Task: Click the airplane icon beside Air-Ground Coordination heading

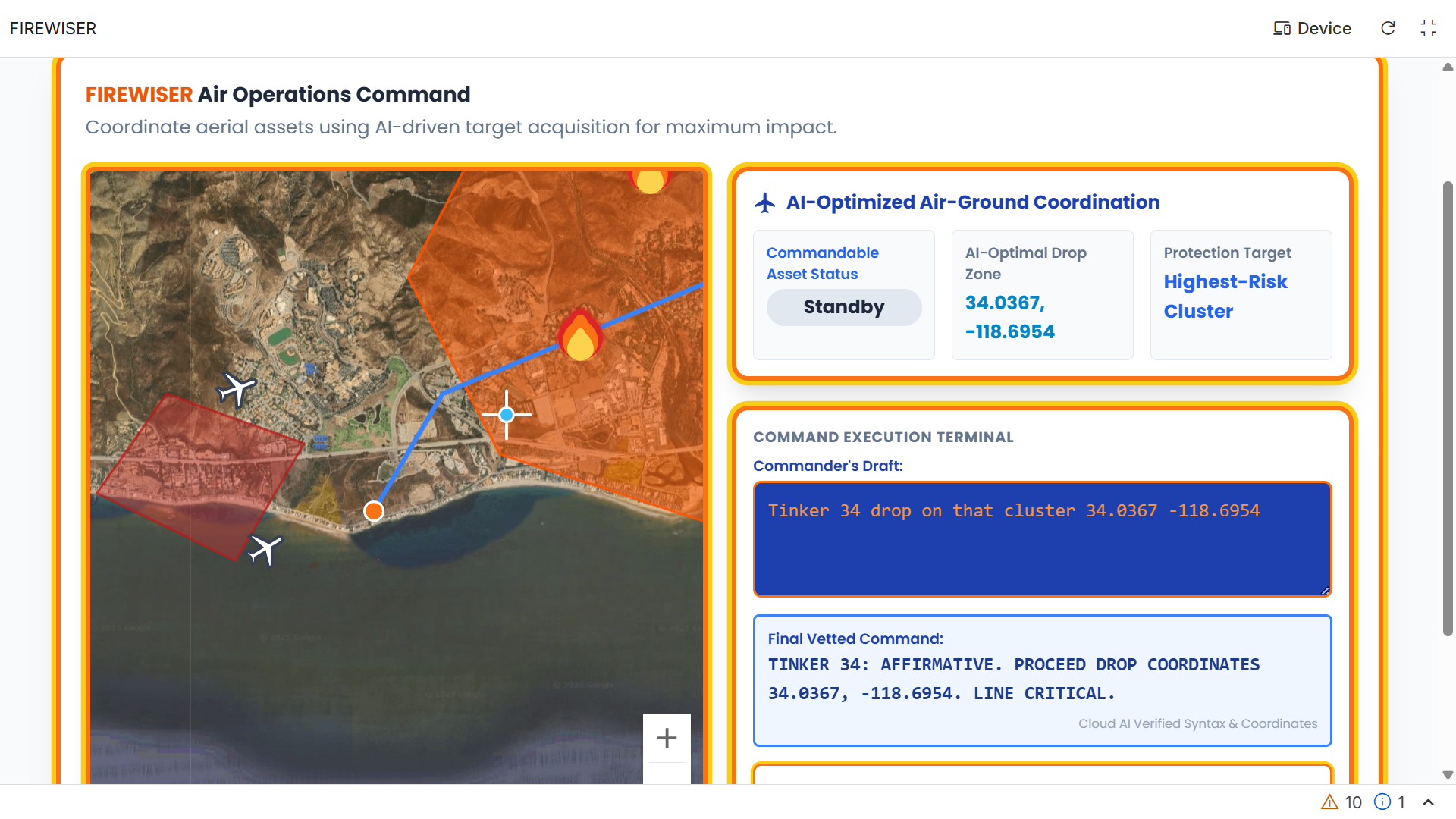Action: [765, 202]
